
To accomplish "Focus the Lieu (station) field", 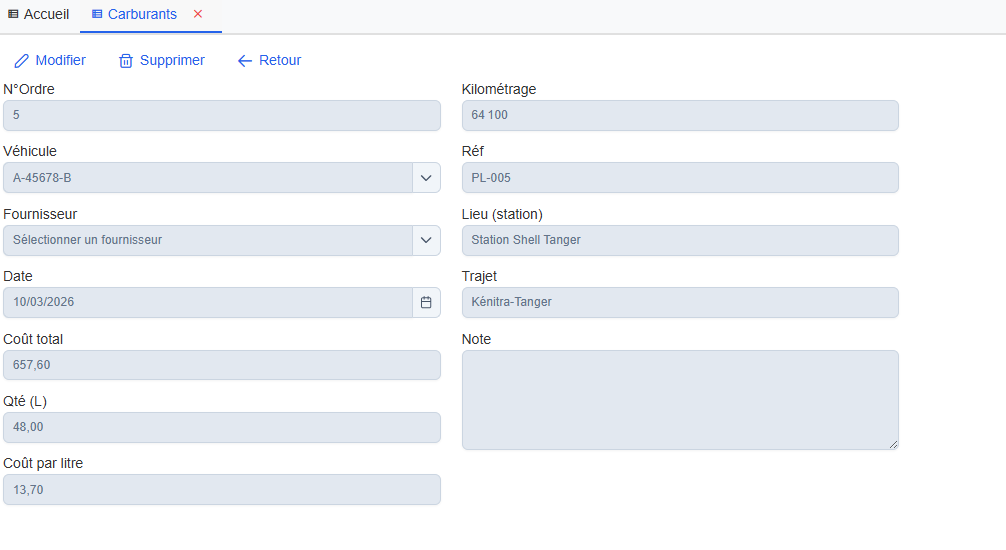I will [680, 240].
